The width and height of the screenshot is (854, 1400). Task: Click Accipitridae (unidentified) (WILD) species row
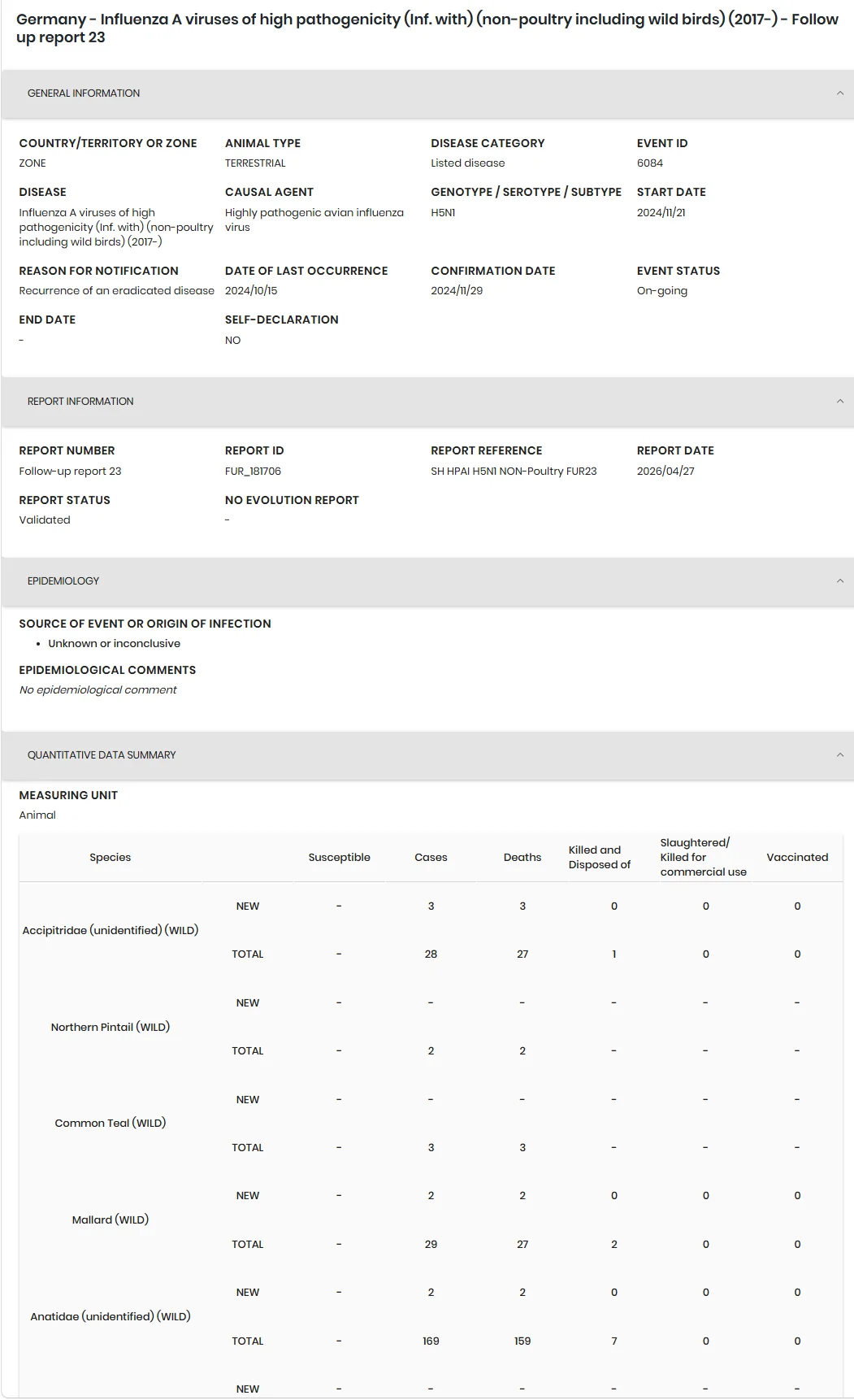pos(111,931)
